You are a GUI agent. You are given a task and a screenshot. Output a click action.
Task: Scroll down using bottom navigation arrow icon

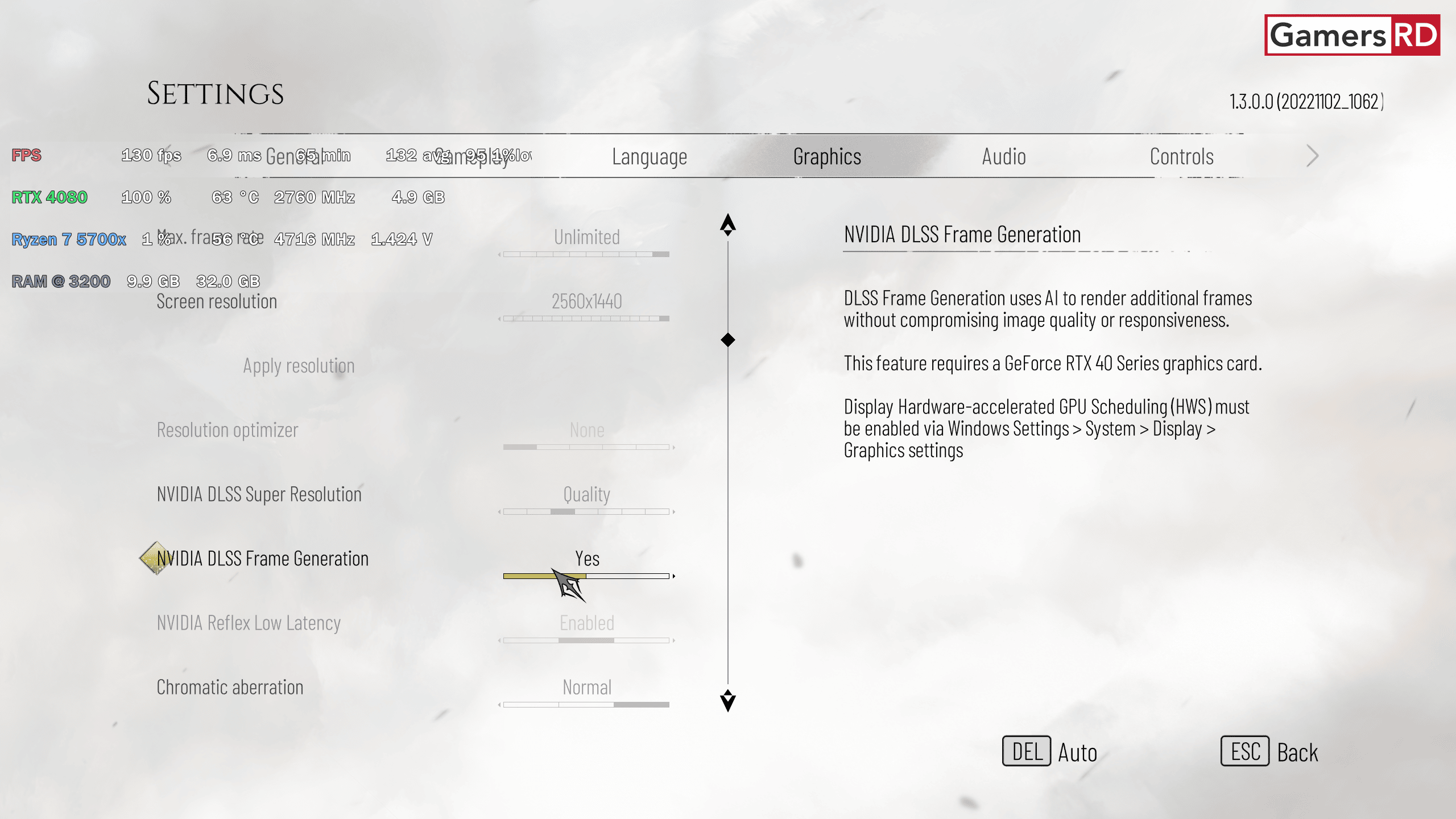click(727, 700)
